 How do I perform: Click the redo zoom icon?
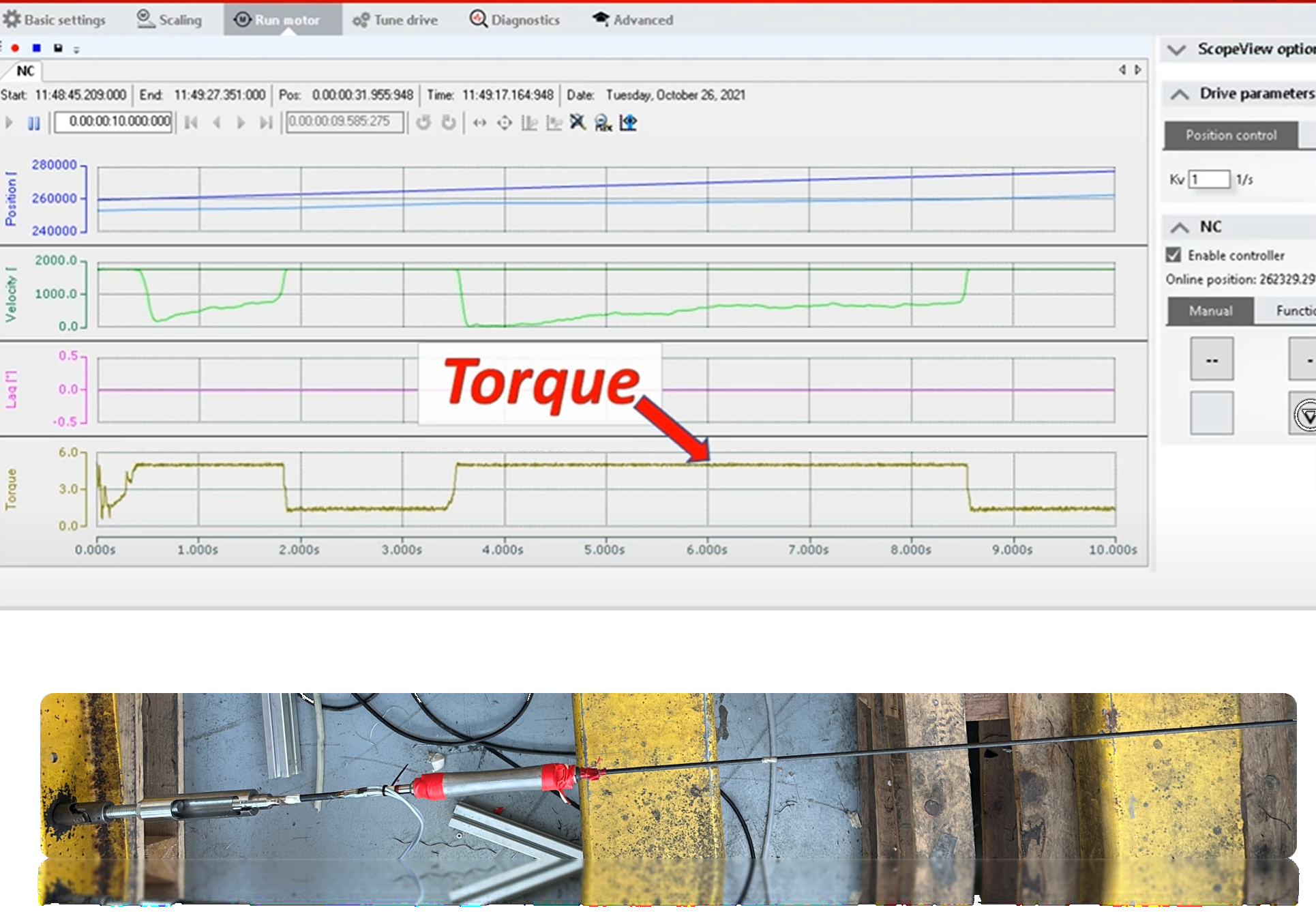click(x=449, y=122)
